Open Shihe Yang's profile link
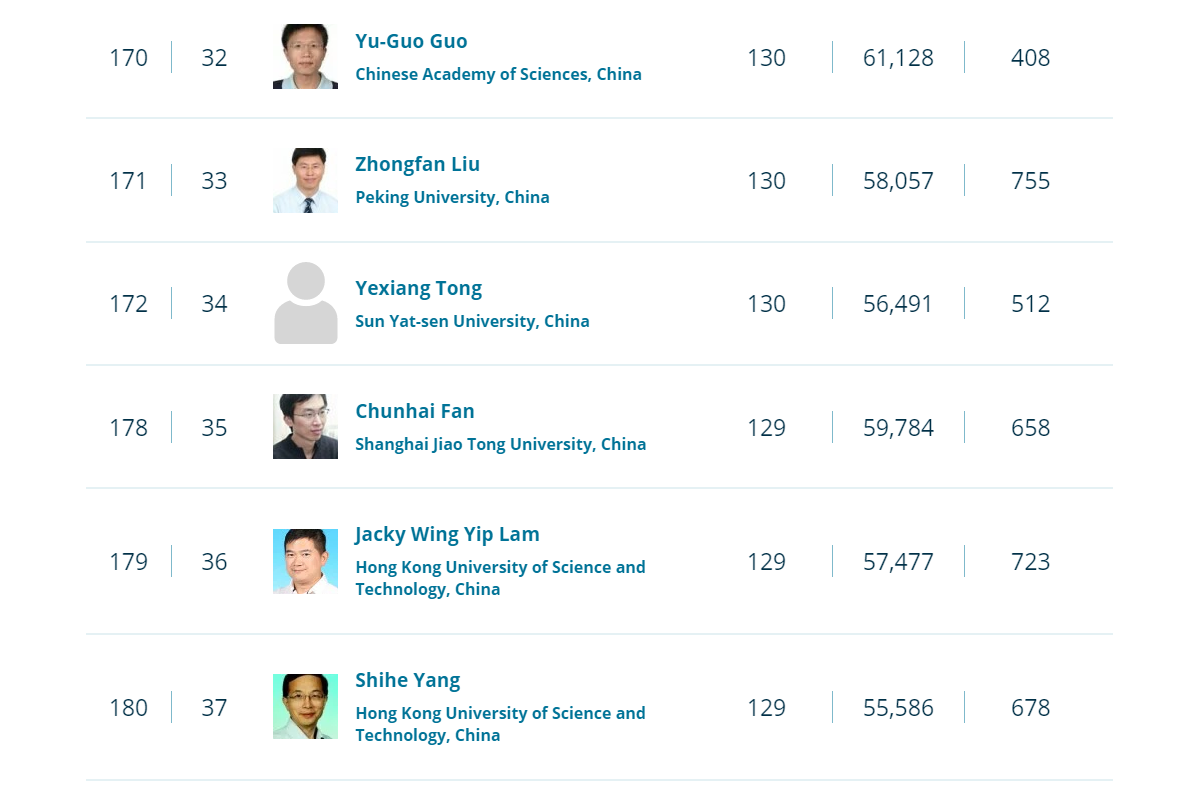This screenshot has height=789, width=1196. click(x=407, y=680)
